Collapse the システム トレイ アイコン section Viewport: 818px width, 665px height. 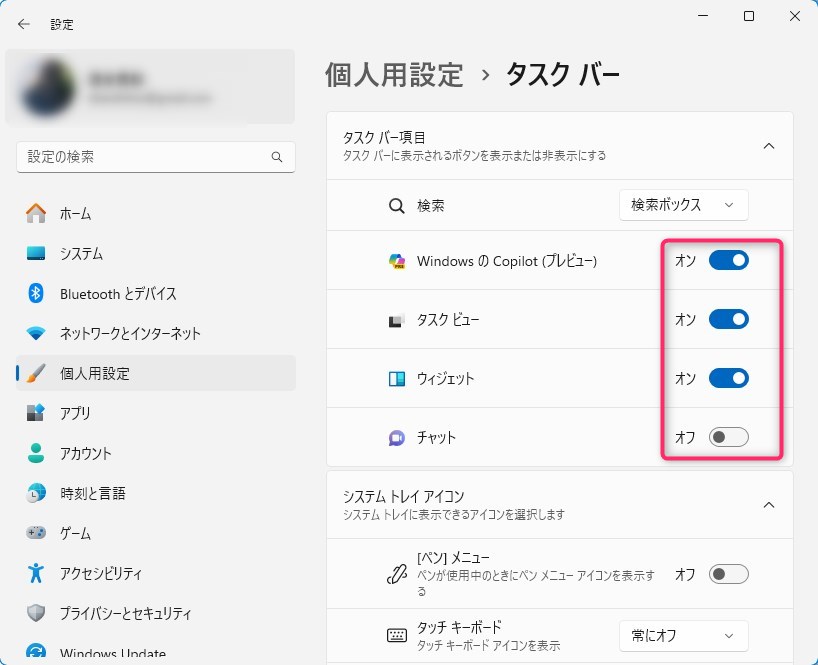tap(768, 505)
